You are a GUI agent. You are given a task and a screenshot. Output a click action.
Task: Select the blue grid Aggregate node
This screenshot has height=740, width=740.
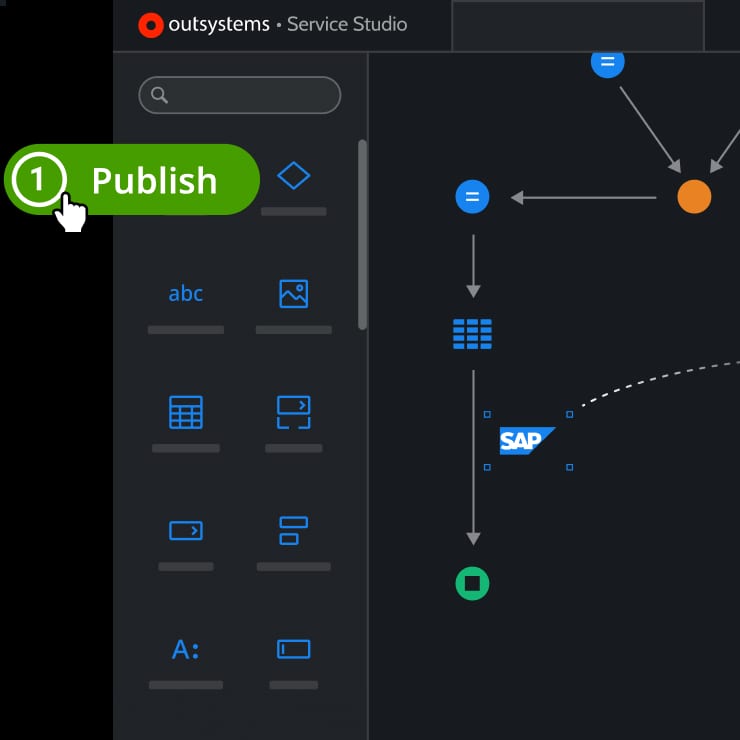[472, 334]
